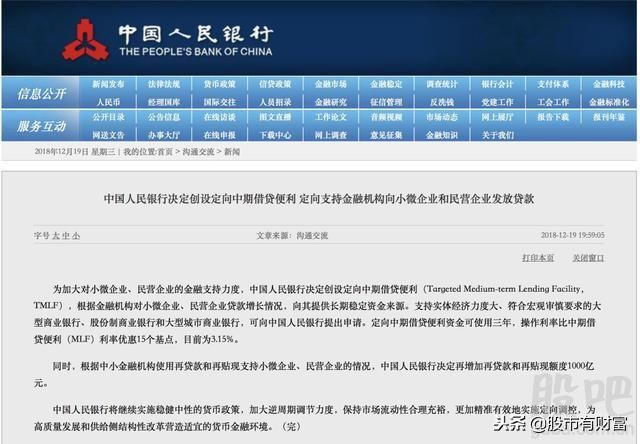
Task: Go to 新闻发布 page
Action: pos(108,84)
